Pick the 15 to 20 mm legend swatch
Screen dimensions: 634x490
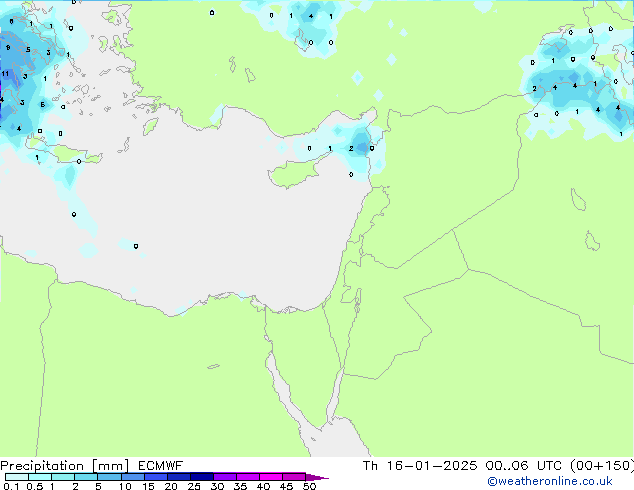[x=156, y=477]
